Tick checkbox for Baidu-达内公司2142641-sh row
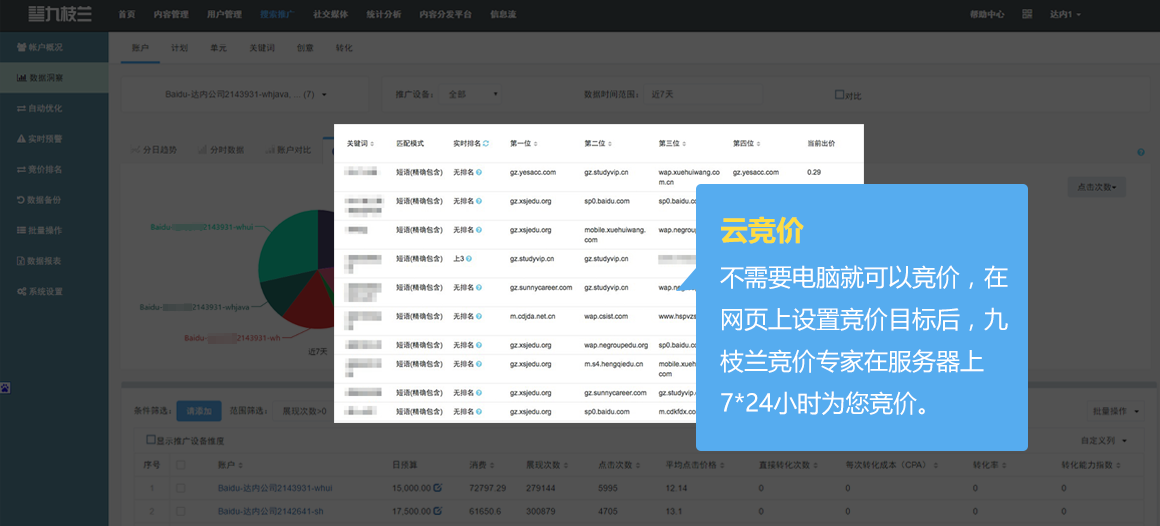The image size is (1160, 526). click(181, 511)
